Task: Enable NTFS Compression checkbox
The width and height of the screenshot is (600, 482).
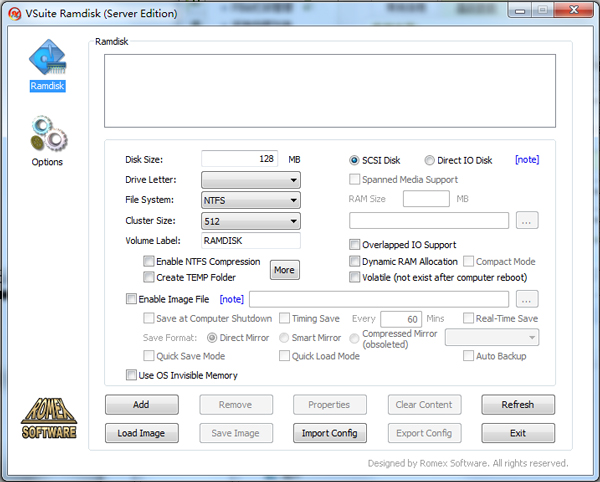Action: tap(149, 261)
